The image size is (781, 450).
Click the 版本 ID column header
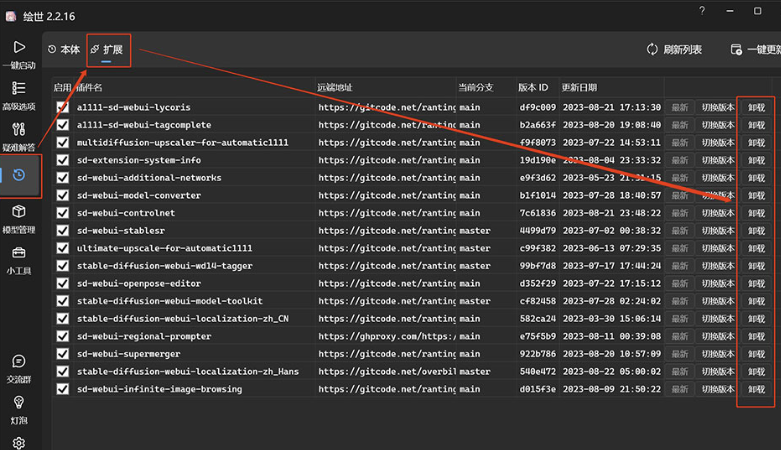click(533, 87)
